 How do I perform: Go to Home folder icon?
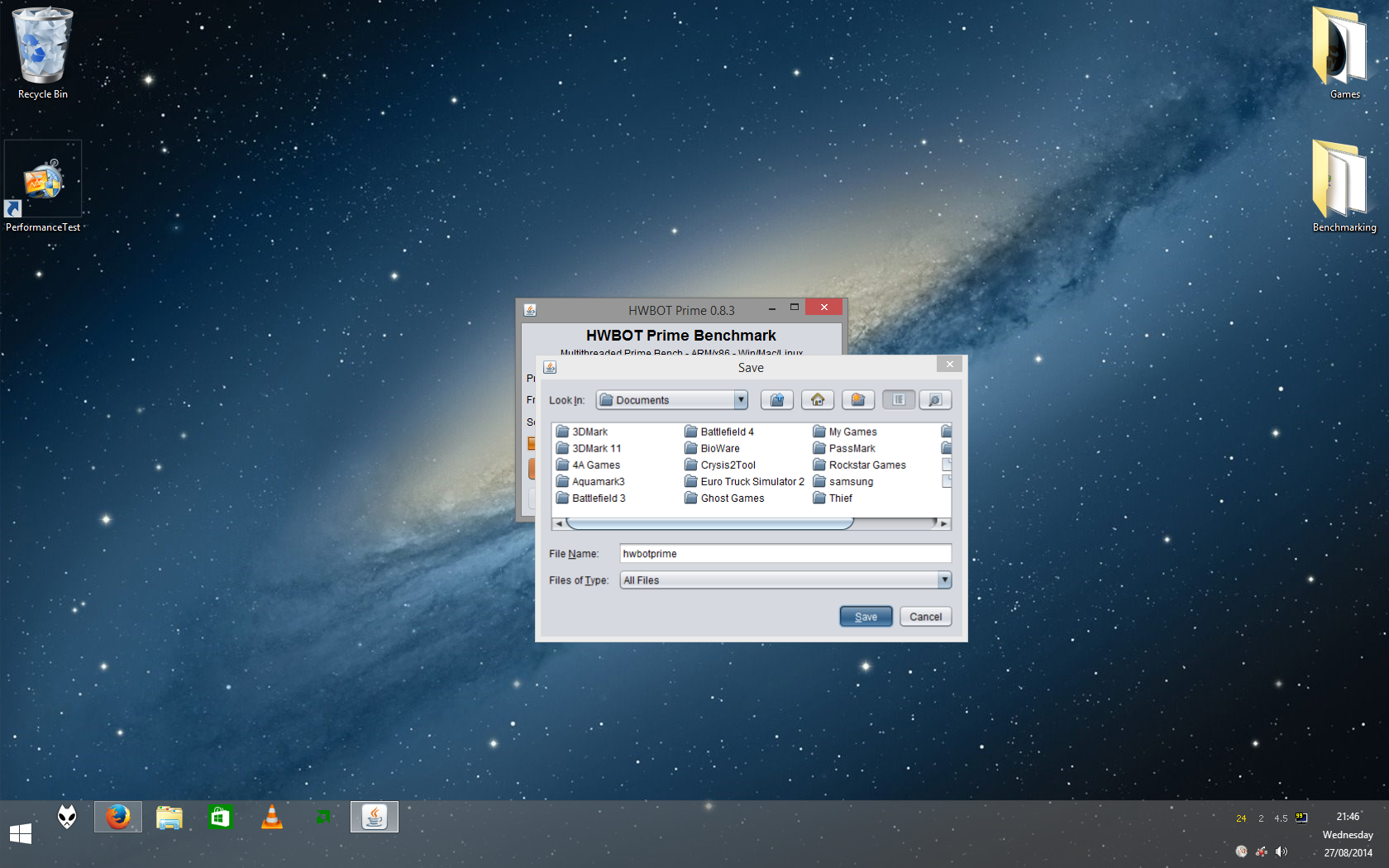point(818,400)
